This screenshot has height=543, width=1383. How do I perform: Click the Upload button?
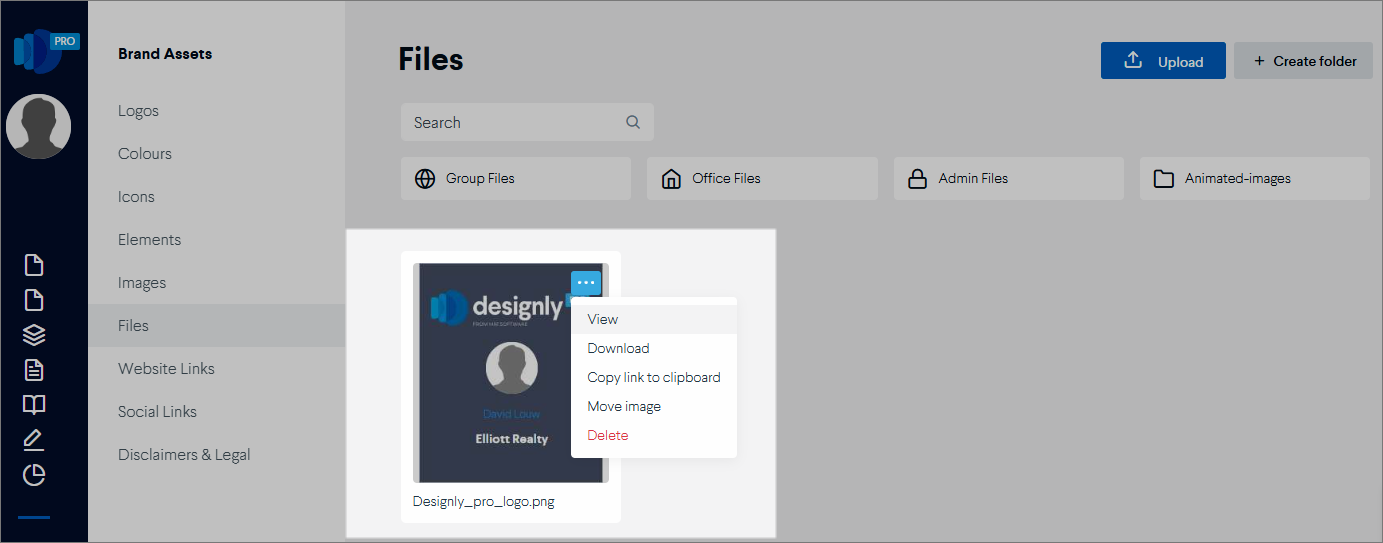click(1164, 60)
